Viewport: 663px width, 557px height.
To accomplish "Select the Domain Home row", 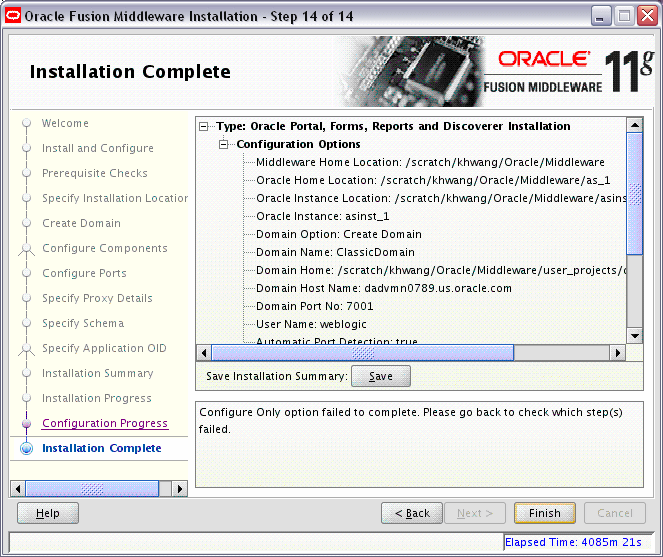I will [441, 270].
